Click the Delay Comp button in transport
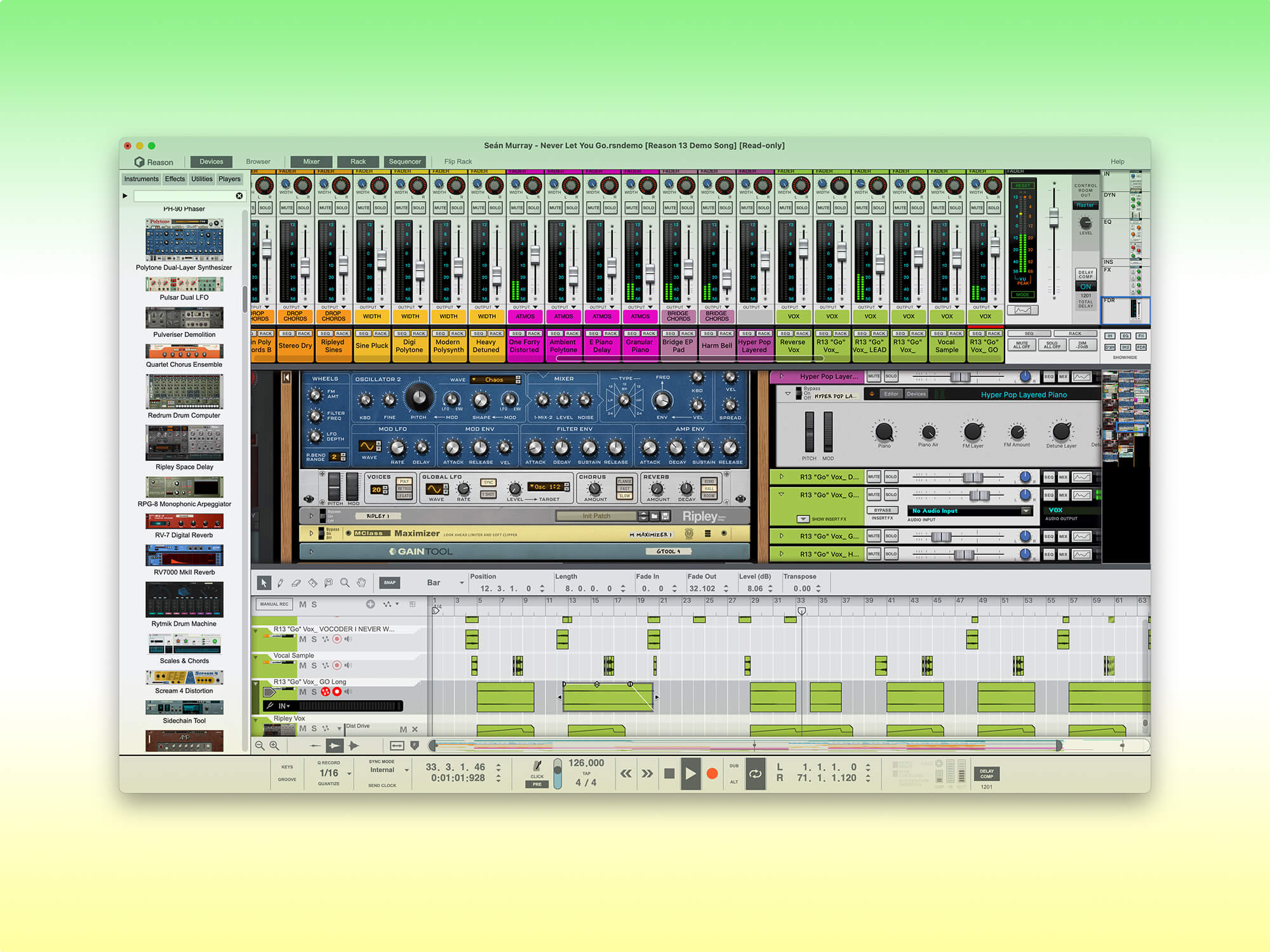Screen dimensions: 1270x952 (x=986, y=774)
